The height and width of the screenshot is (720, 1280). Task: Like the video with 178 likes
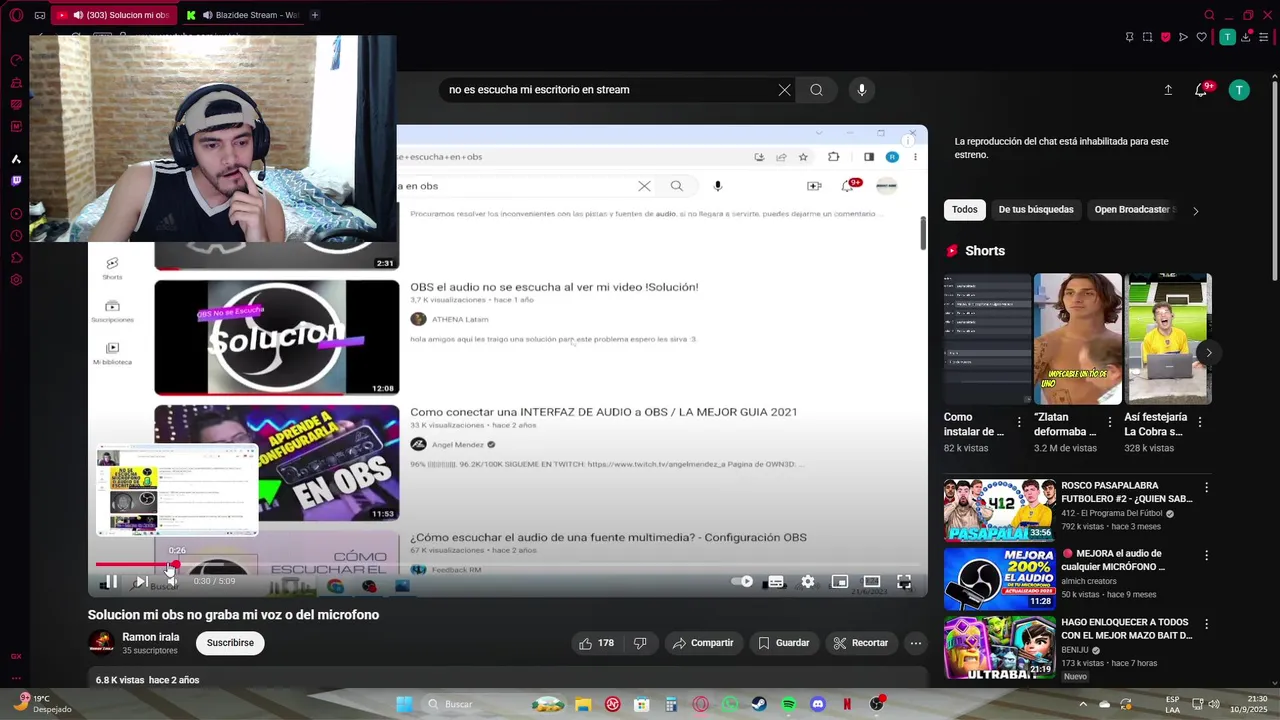click(x=596, y=643)
